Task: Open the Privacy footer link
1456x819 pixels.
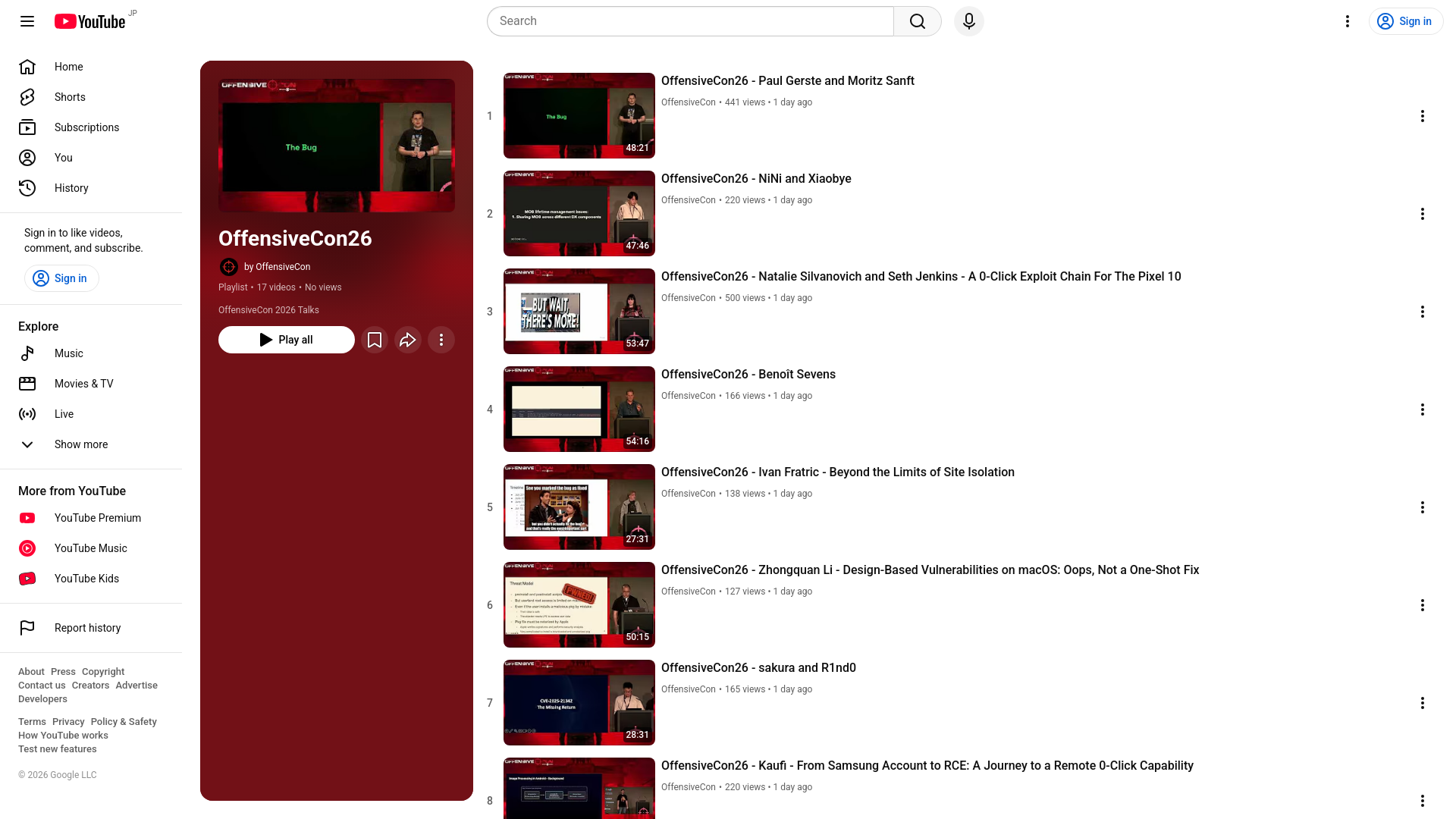Action: (x=68, y=722)
